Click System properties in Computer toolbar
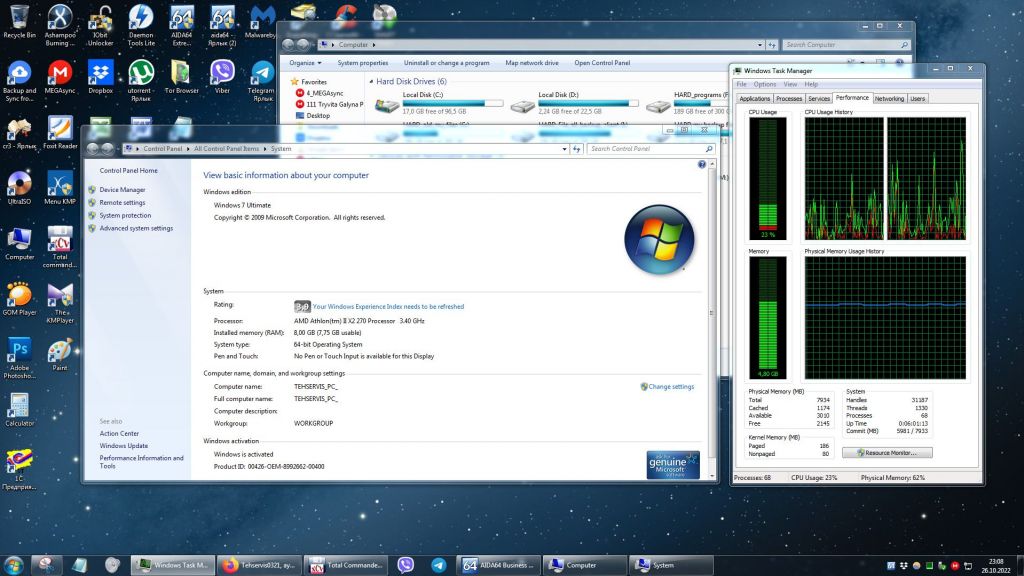Image resolution: width=1024 pixels, height=576 pixels. pyautogui.click(x=362, y=63)
